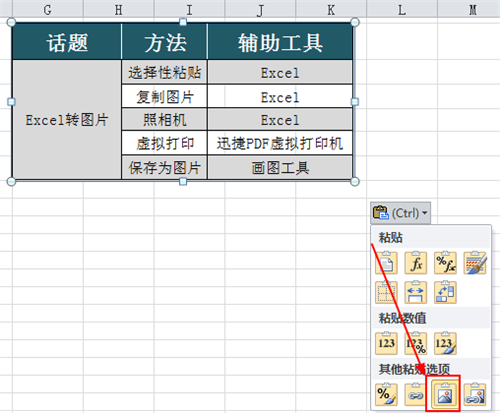Choose the Linked Picture paste icon
The image size is (500, 413).
pyautogui.click(x=475, y=394)
